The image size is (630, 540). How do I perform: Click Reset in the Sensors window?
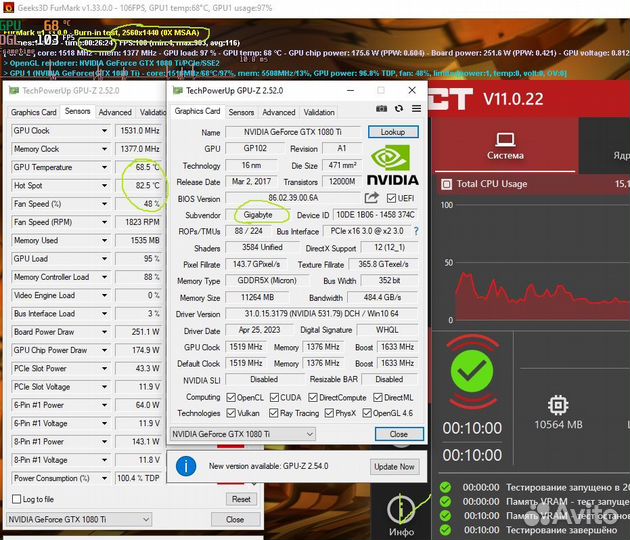tap(241, 499)
